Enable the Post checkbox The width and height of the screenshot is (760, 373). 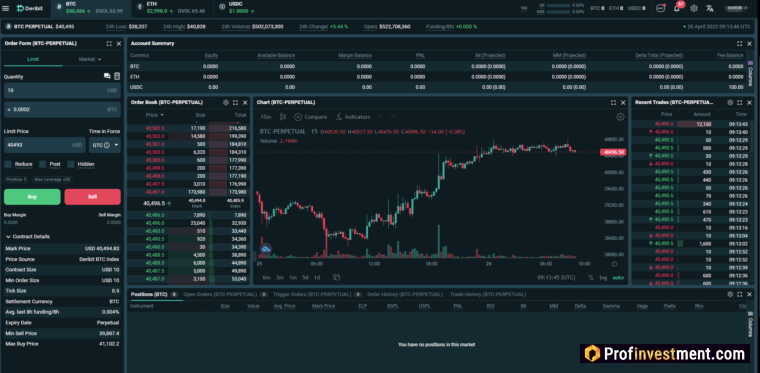[x=43, y=164]
